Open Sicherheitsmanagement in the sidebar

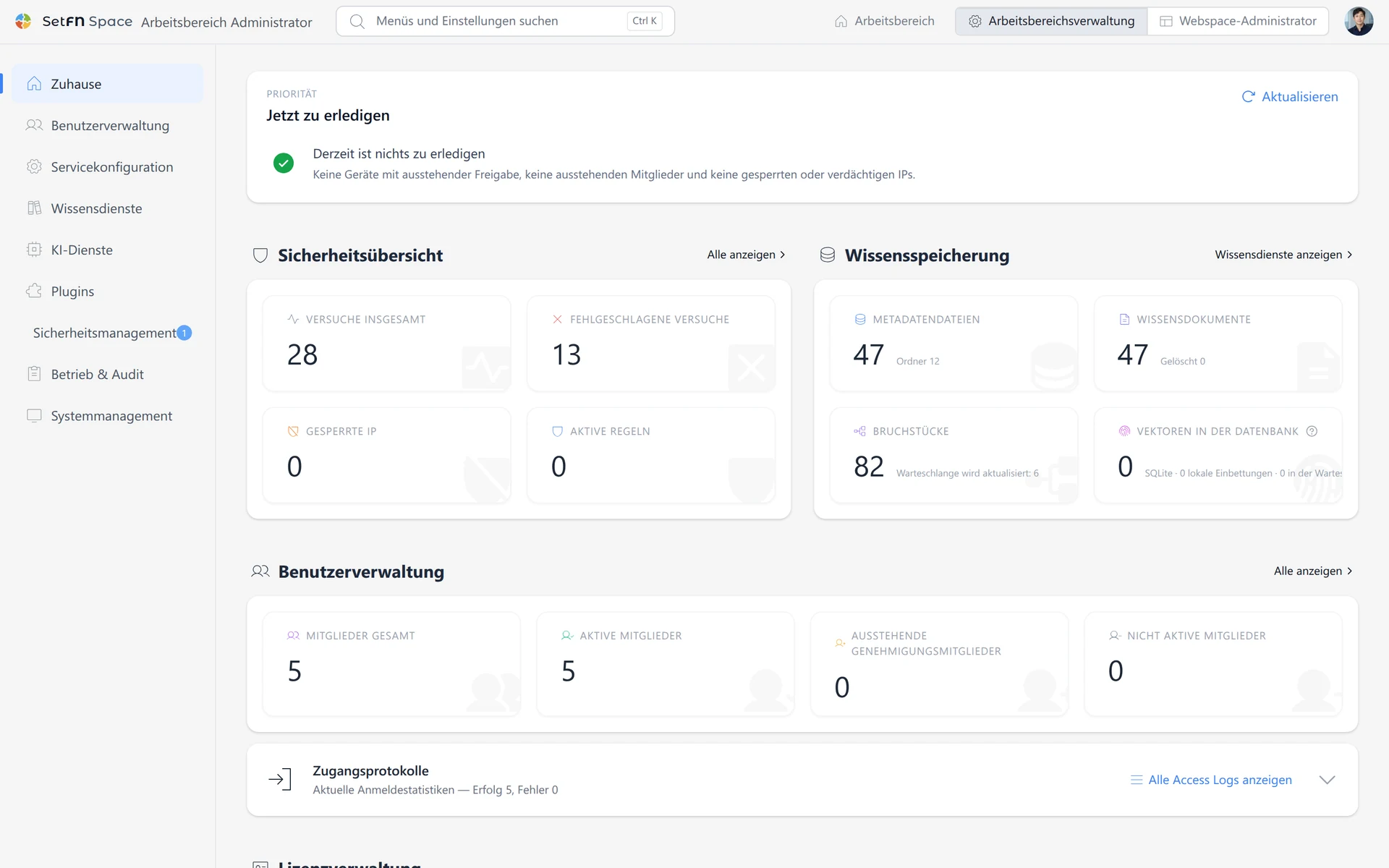(108, 333)
